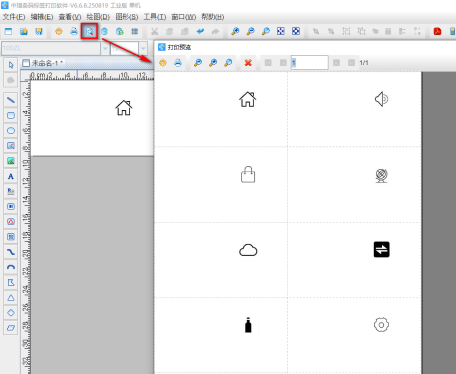Click the export PDF icon

[x=437, y=31]
